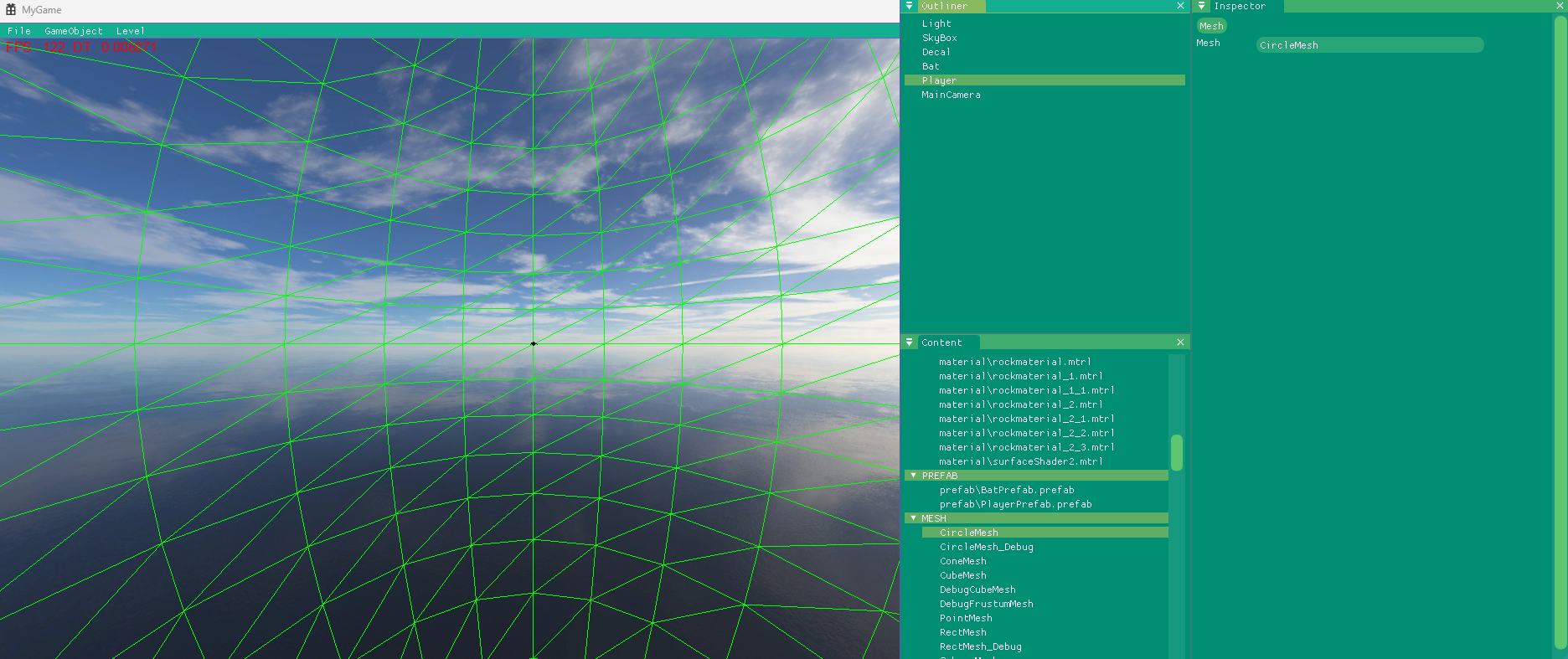This screenshot has width=1568, height=659.
Task: Select material\rockmaterial_2_1.mtrl in Content
Action: click(x=1026, y=419)
